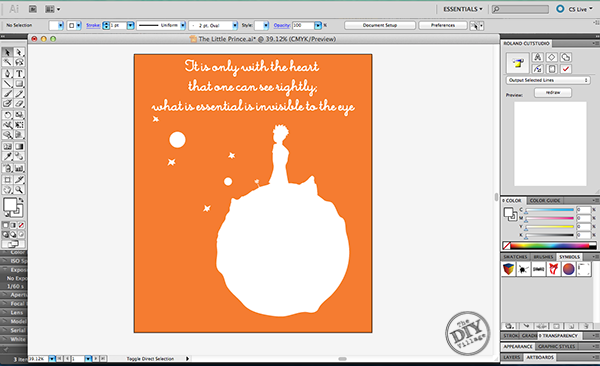600x366 pixels.
Task: Select the Paintbrush tool
Action: (7, 94)
